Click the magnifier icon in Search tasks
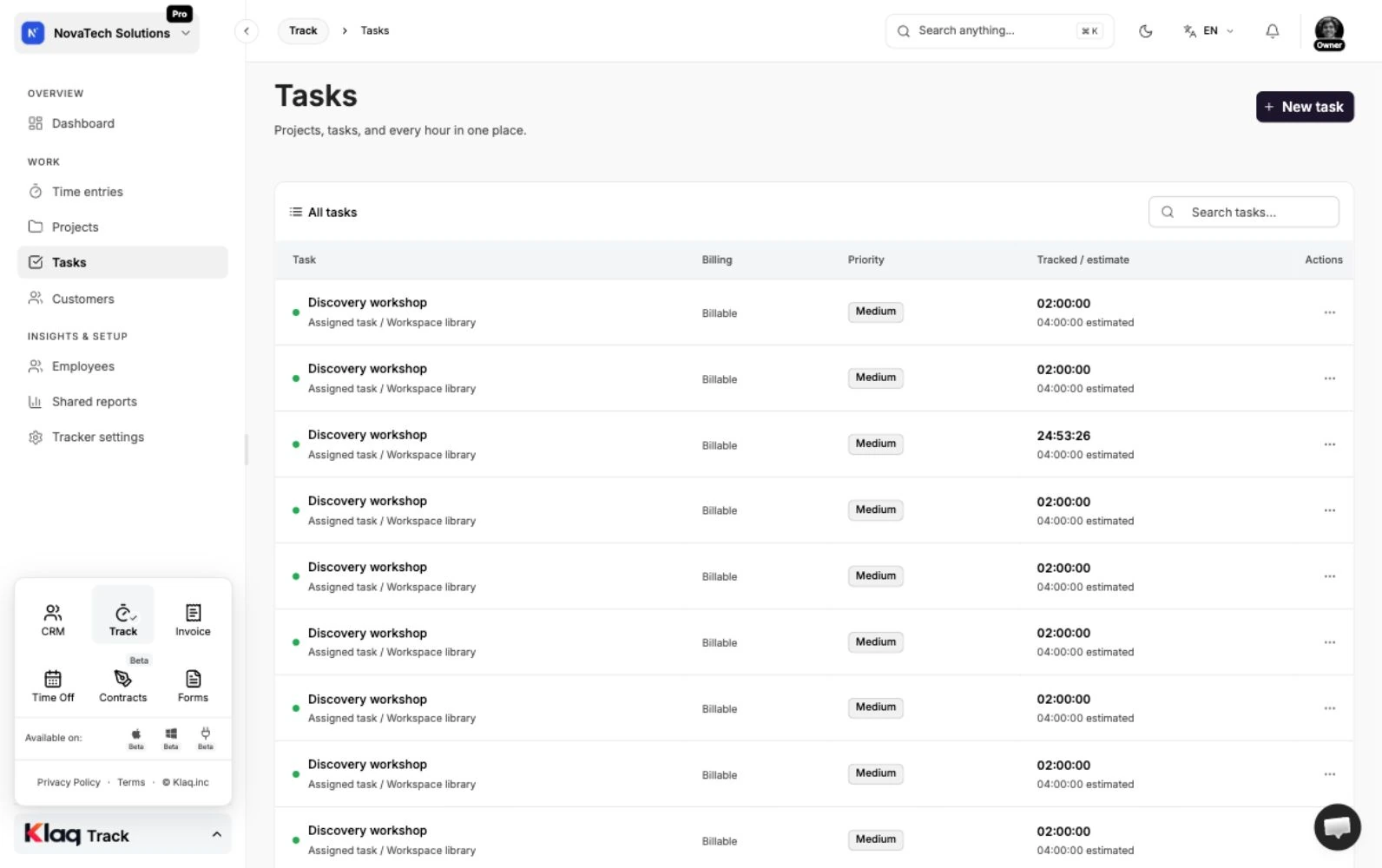Image resolution: width=1382 pixels, height=868 pixels. (x=1168, y=212)
